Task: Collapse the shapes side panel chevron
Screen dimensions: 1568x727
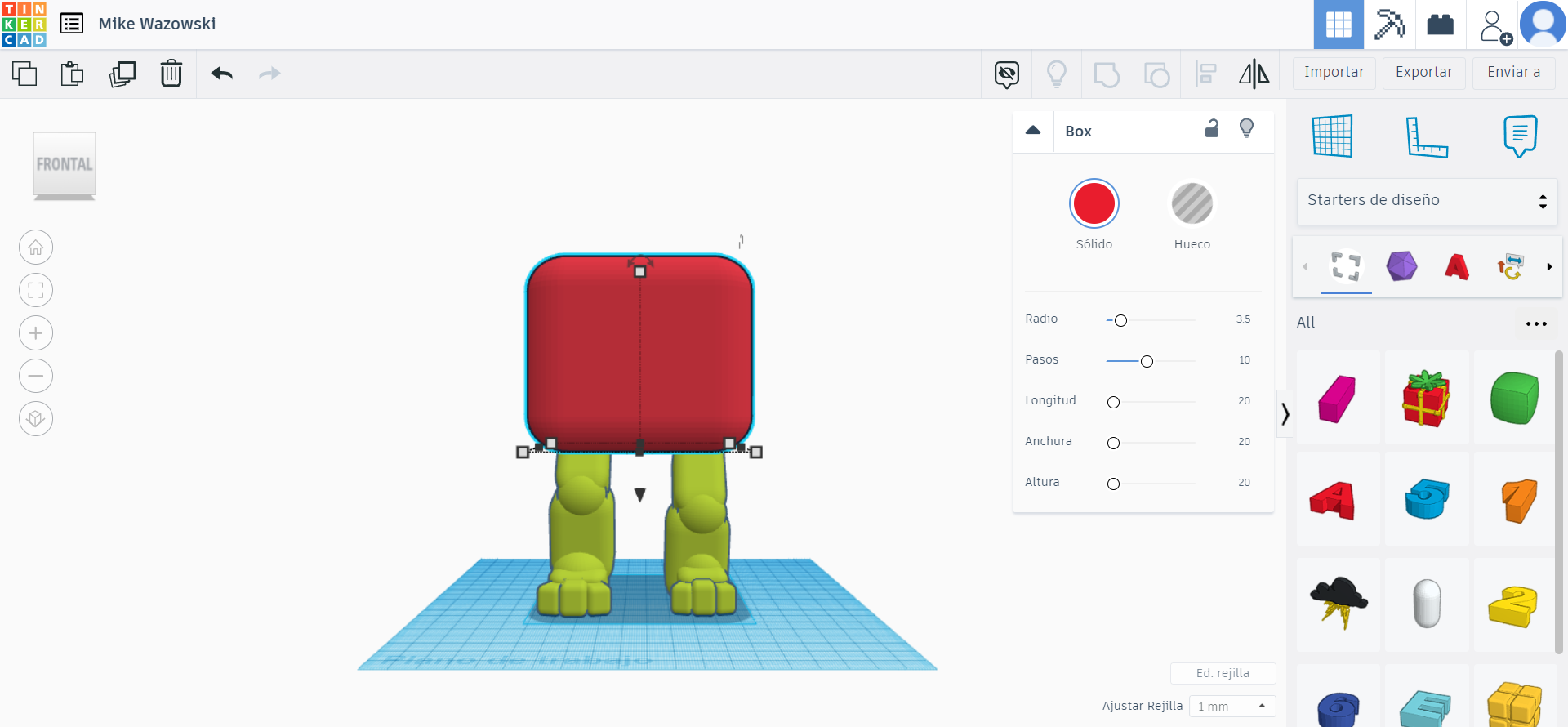Action: (1285, 414)
